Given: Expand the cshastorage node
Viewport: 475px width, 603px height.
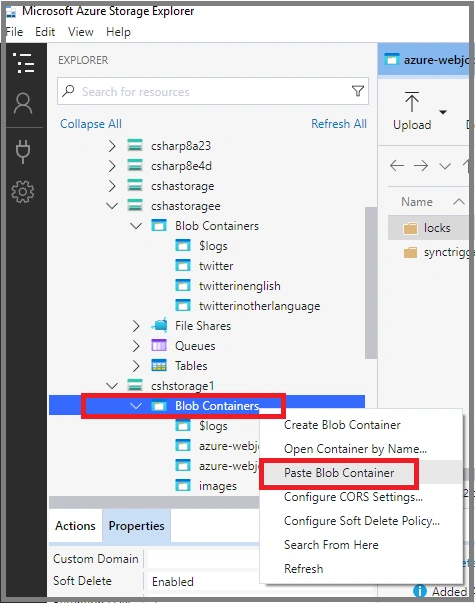Looking at the screenshot, I should pos(112,186).
